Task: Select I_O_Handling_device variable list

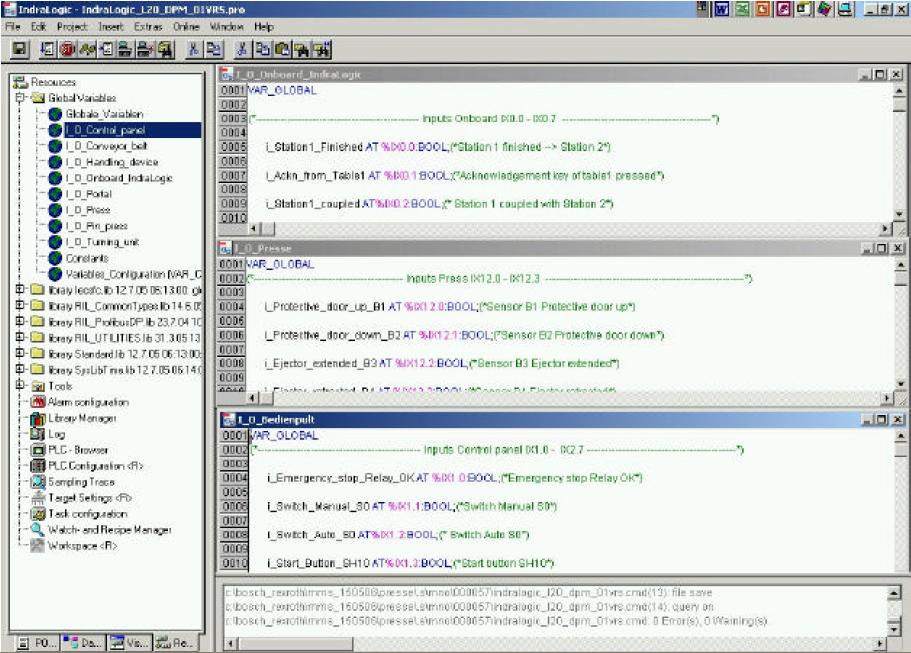Action: pyautogui.click(x=112, y=162)
